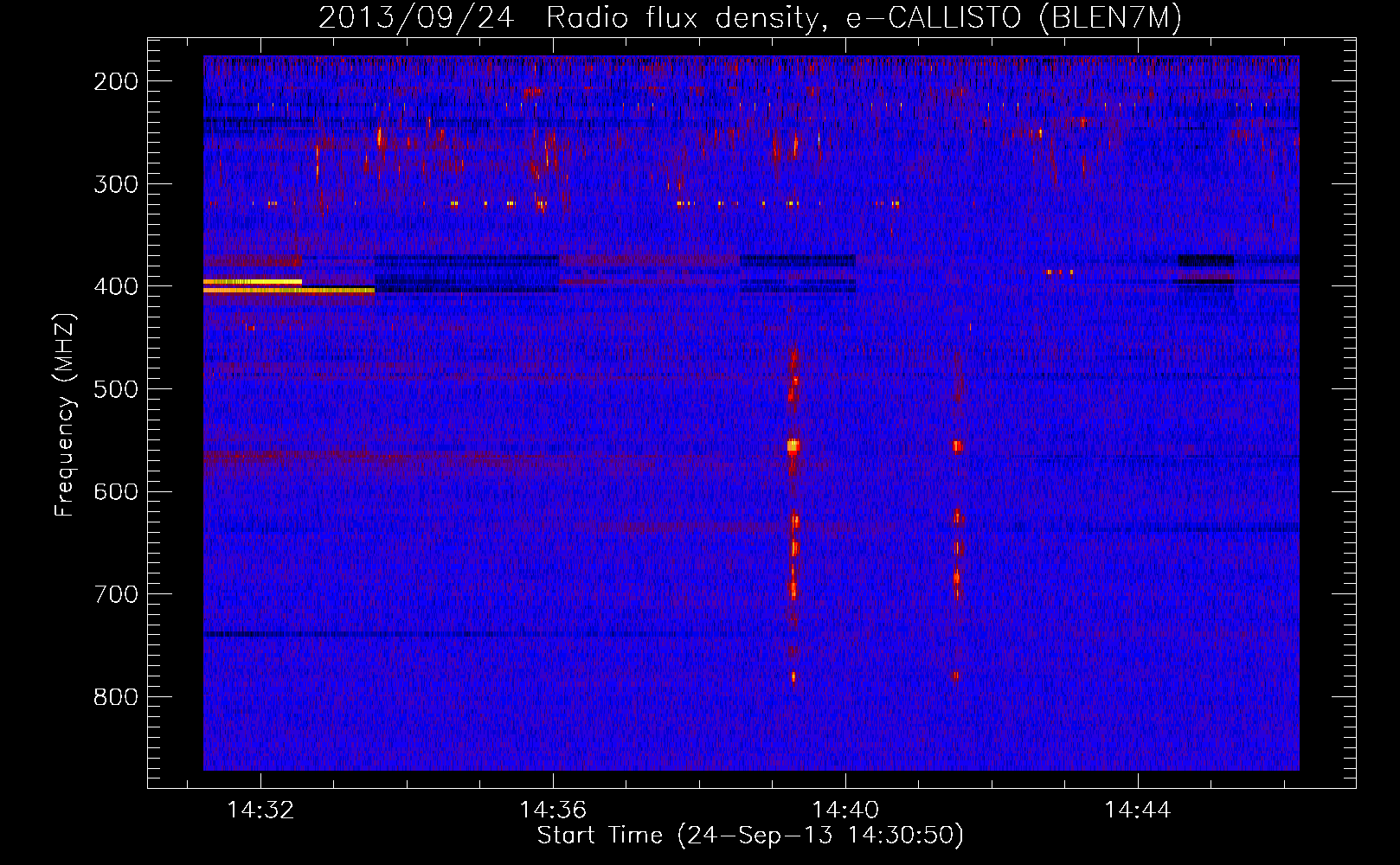Image resolution: width=1400 pixels, height=865 pixels.
Task: Click the 400 frequency tick label
Action: coord(116,286)
